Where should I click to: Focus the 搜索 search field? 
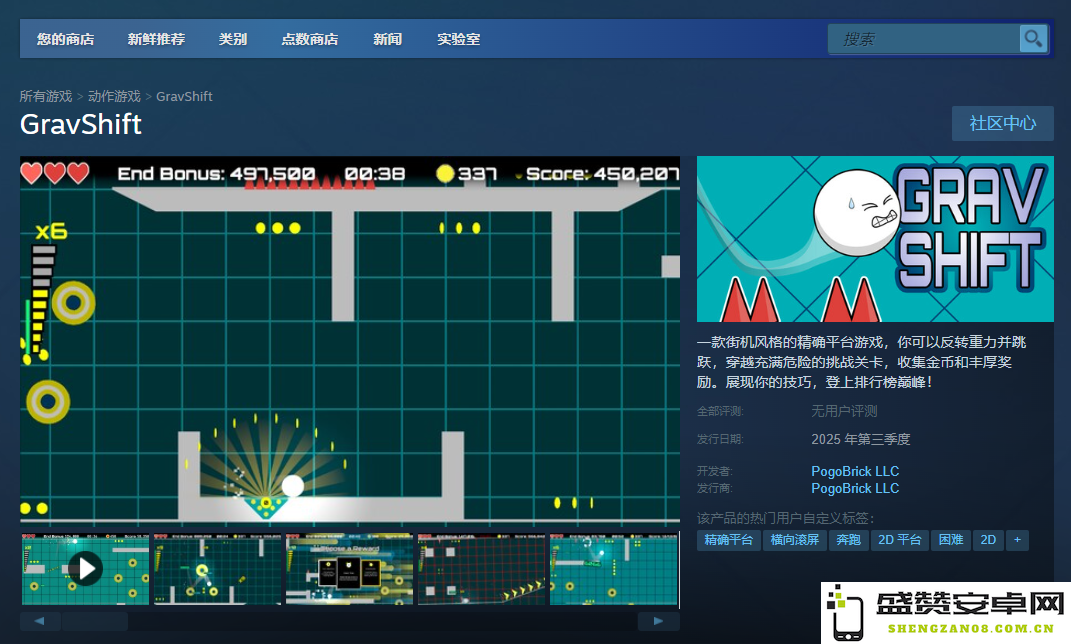pos(923,39)
